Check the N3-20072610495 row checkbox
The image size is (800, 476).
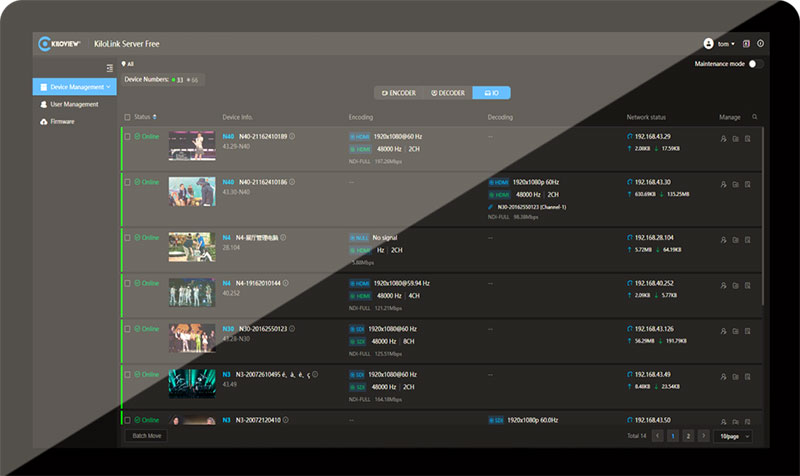coord(128,374)
